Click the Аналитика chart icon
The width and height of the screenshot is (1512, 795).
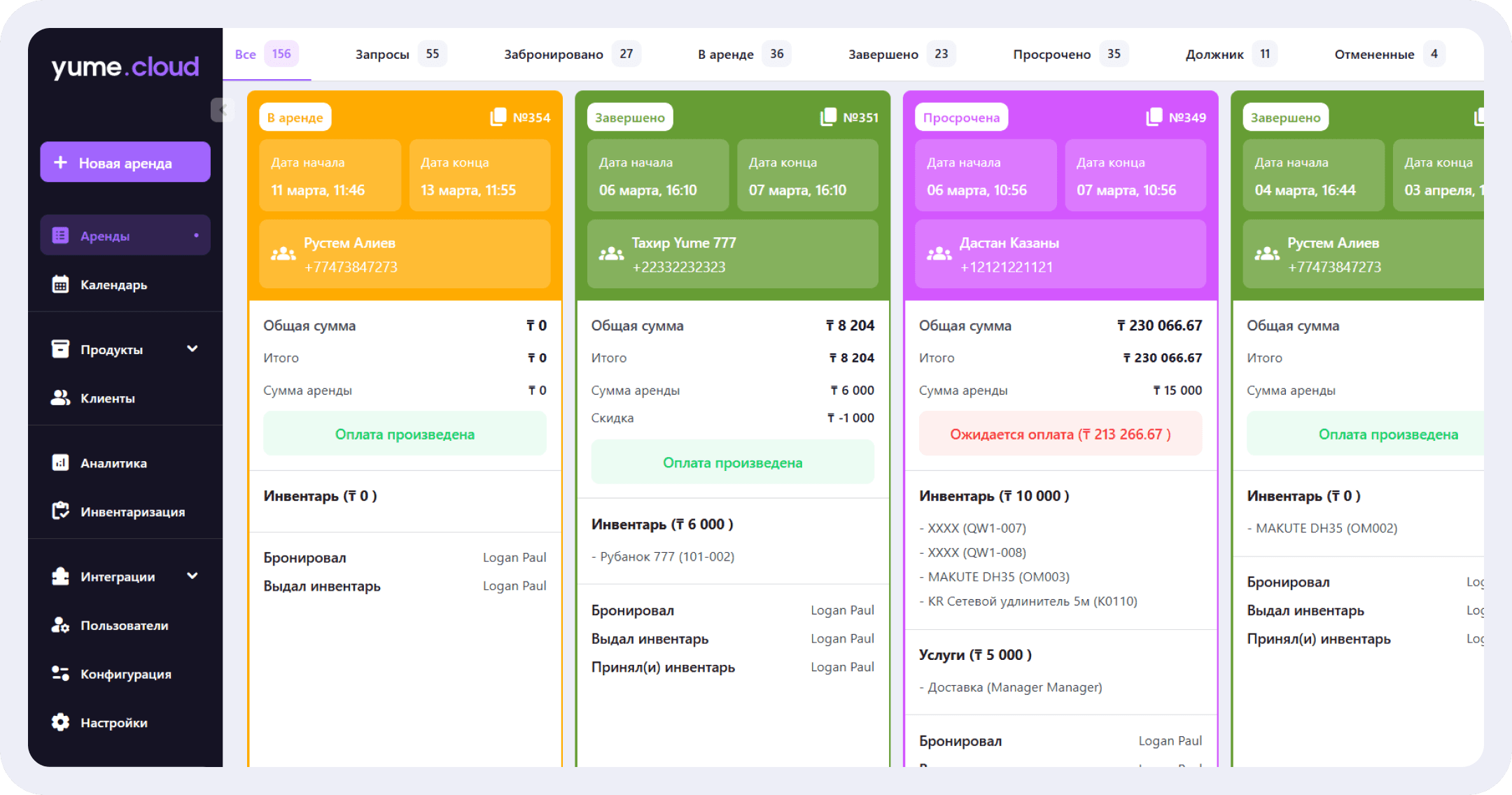click(x=60, y=463)
